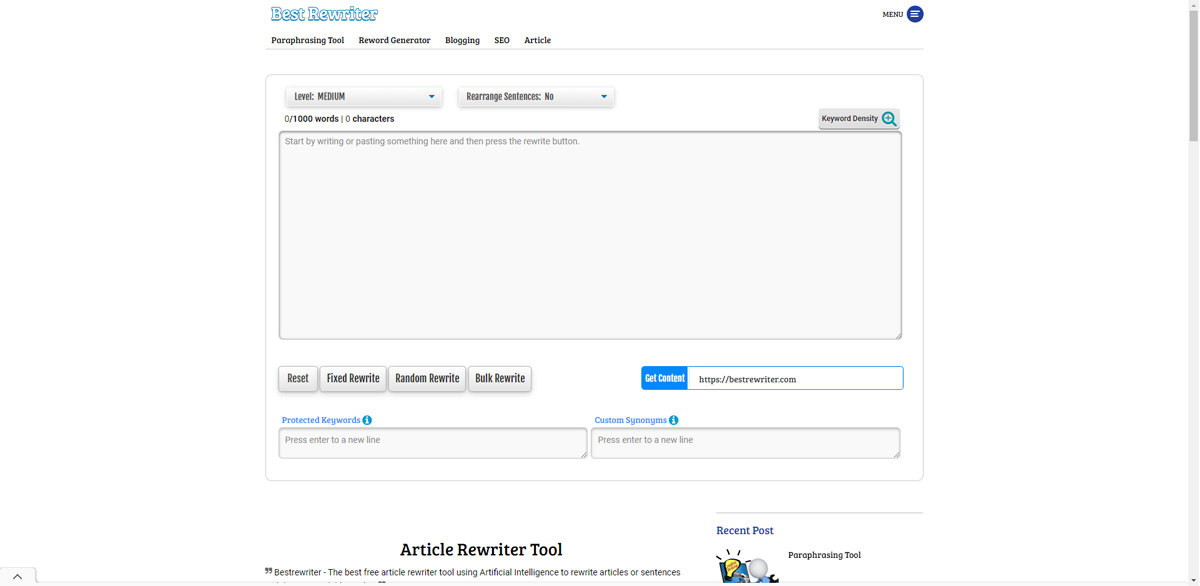Open the hamburger MENU icon
This screenshot has height=586, width=1200.
[x=915, y=14]
